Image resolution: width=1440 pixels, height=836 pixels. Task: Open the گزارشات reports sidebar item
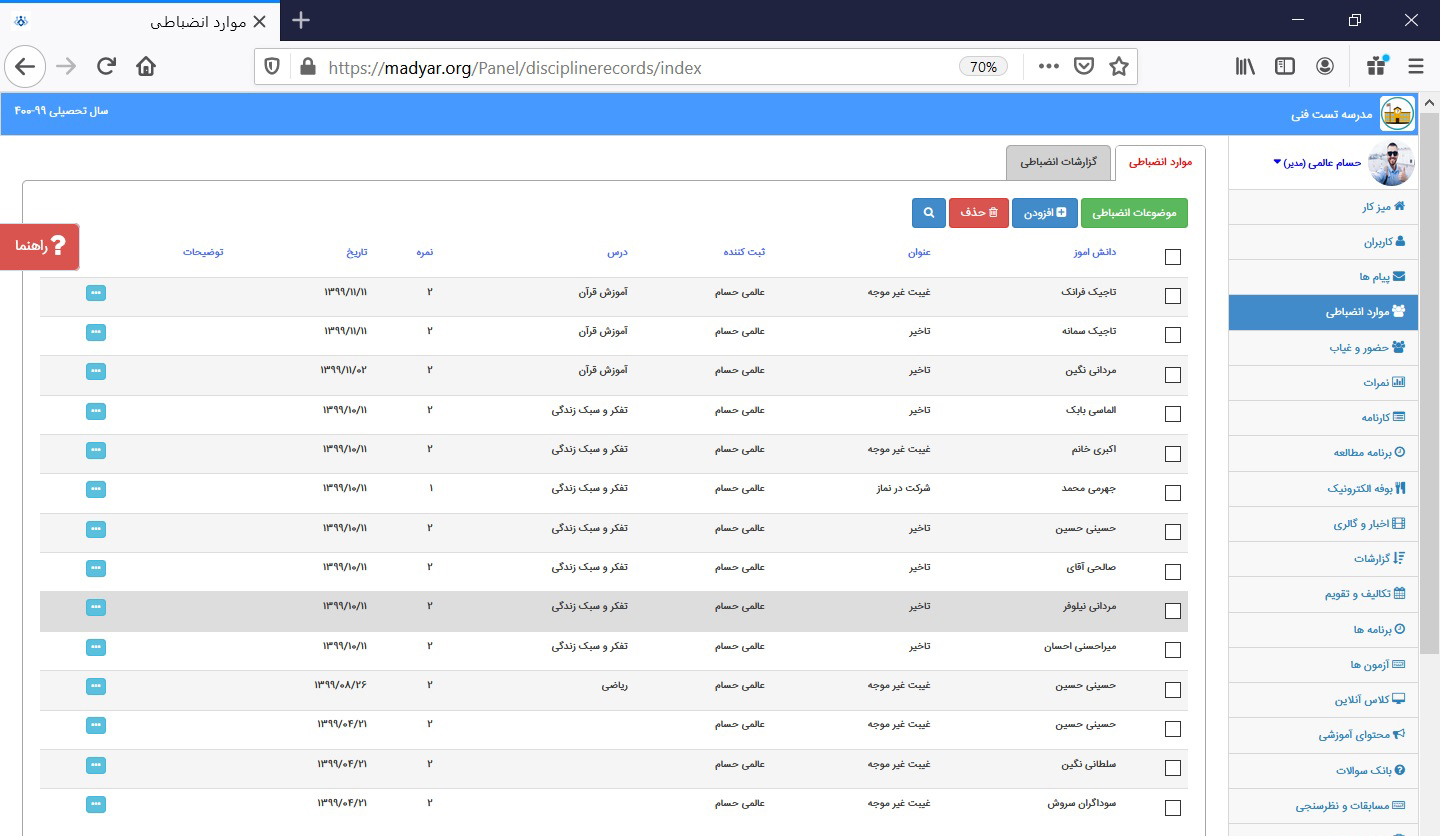tap(1324, 559)
